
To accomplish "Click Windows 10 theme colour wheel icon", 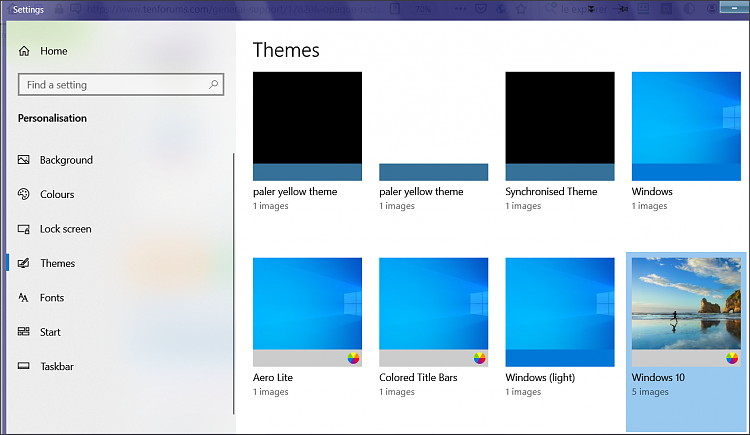I will tap(732, 358).
